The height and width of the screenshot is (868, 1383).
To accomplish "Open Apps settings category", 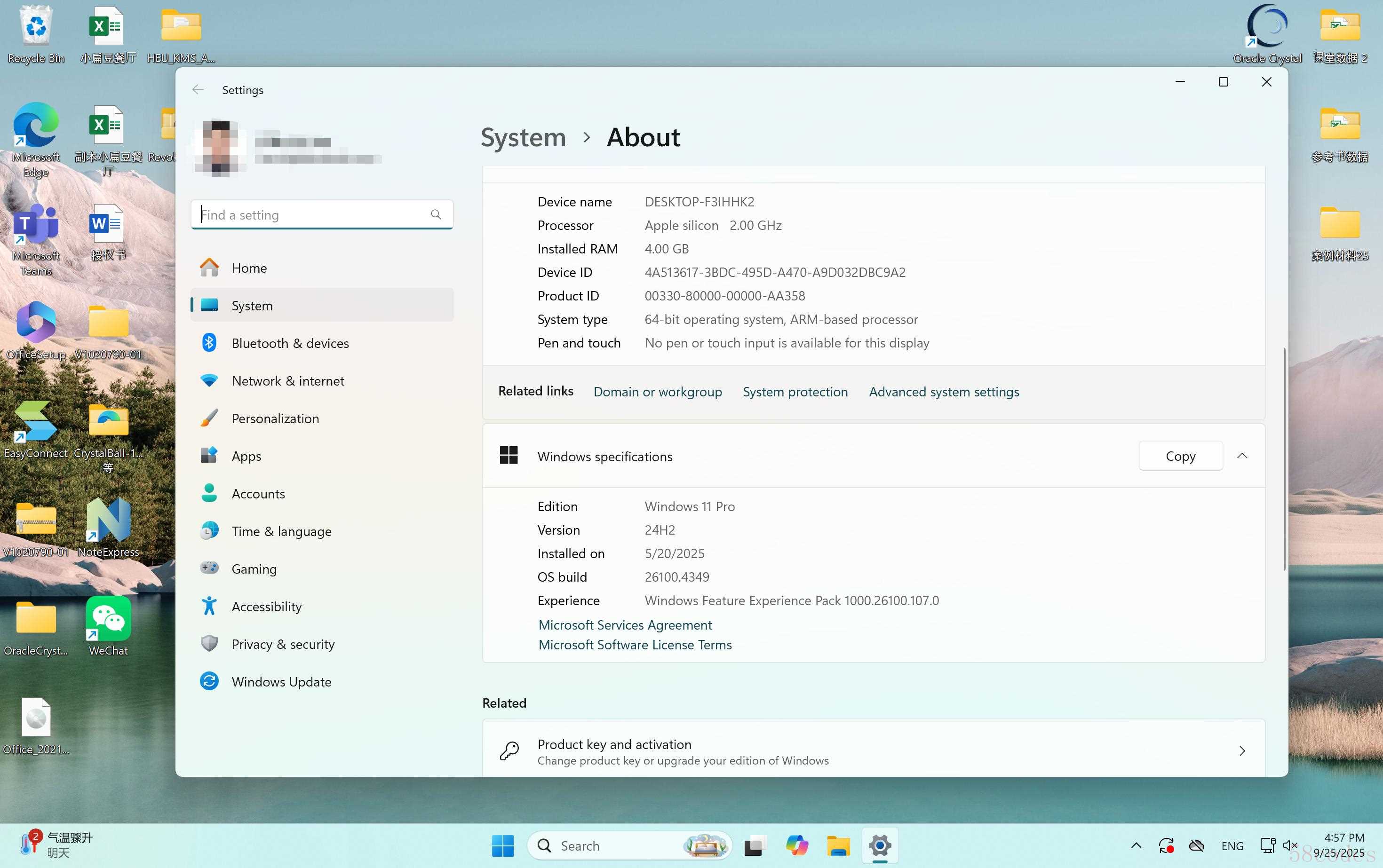I will [322, 456].
